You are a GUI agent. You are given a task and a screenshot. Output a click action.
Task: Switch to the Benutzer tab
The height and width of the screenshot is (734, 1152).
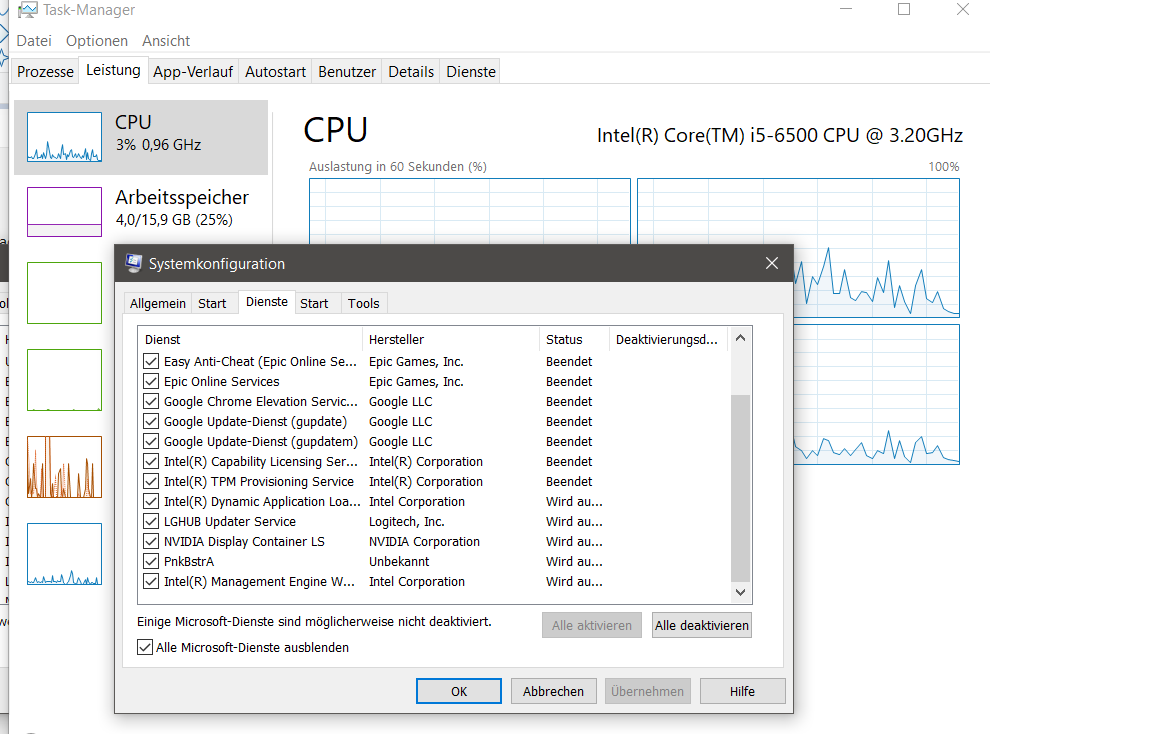coord(347,71)
